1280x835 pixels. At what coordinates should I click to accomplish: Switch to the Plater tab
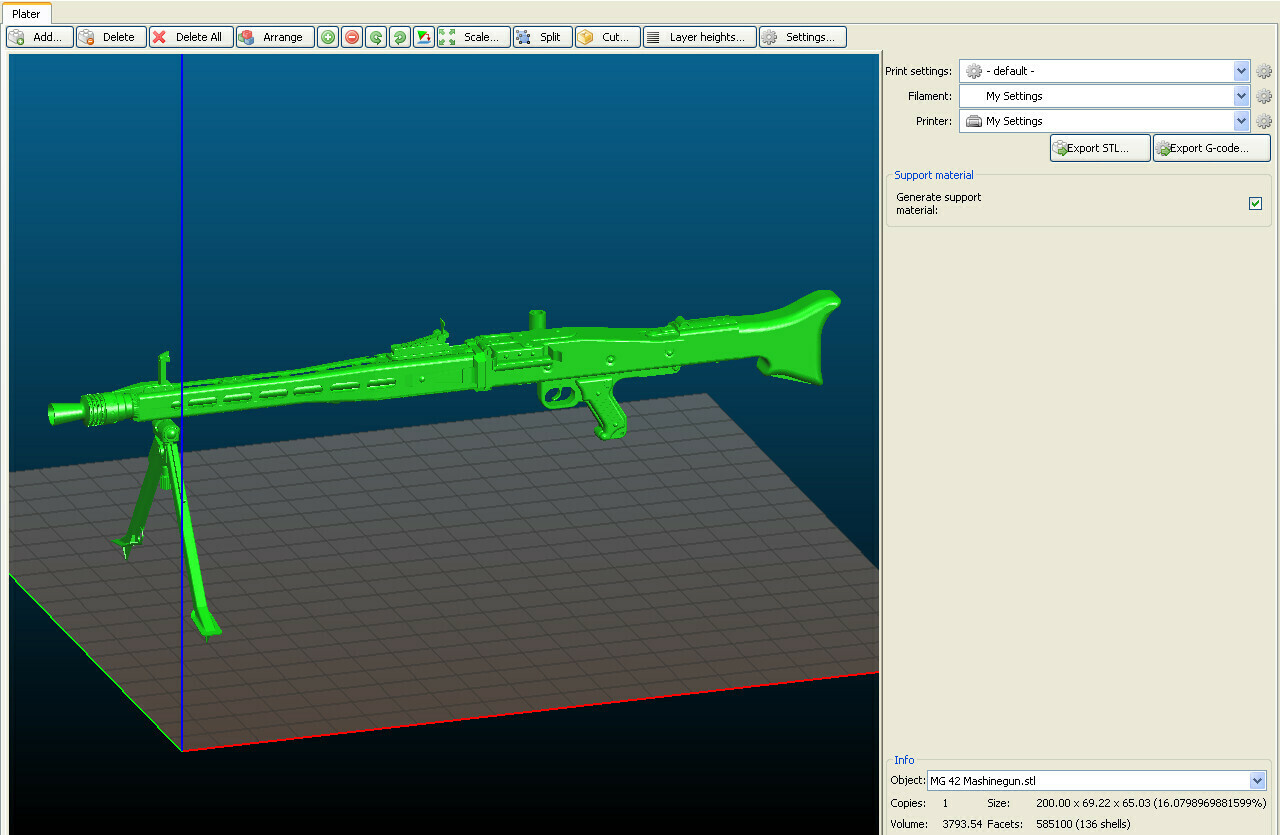pos(26,14)
